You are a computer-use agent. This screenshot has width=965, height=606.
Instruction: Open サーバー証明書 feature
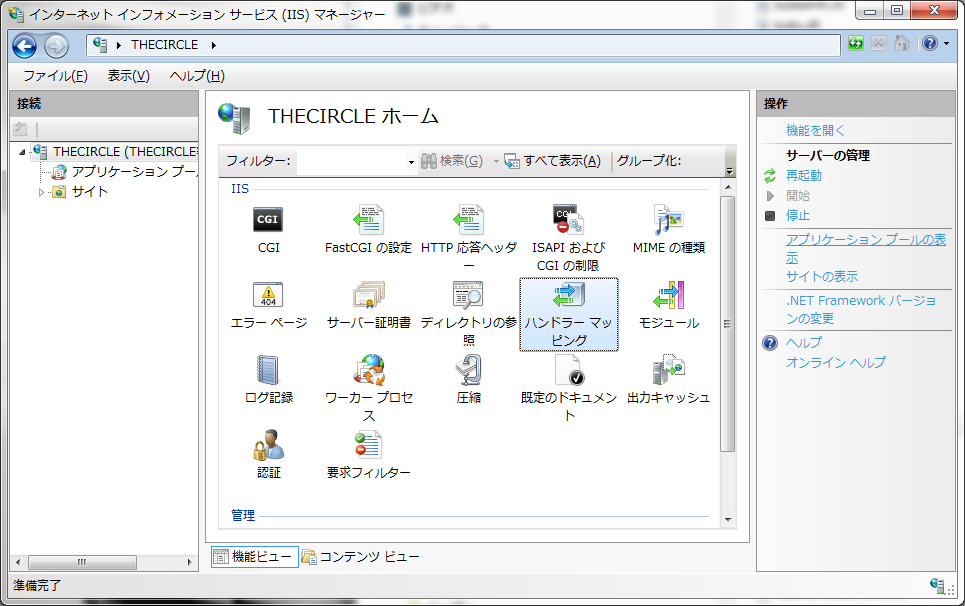click(x=368, y=305)
